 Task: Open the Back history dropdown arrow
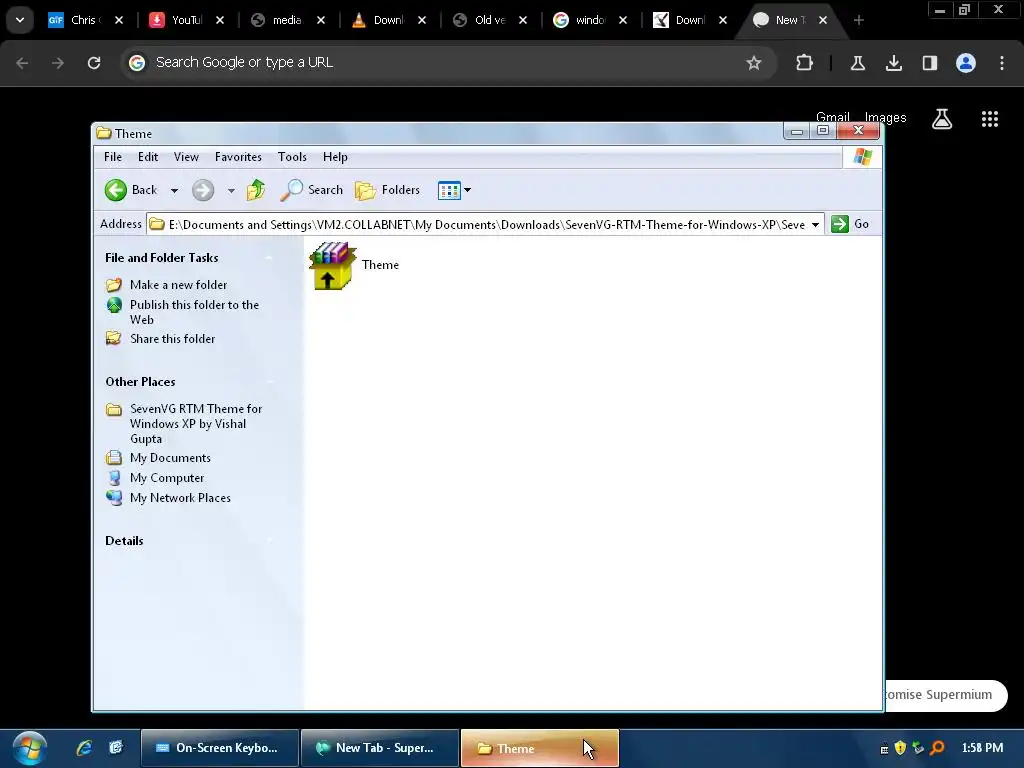[174, 191]
